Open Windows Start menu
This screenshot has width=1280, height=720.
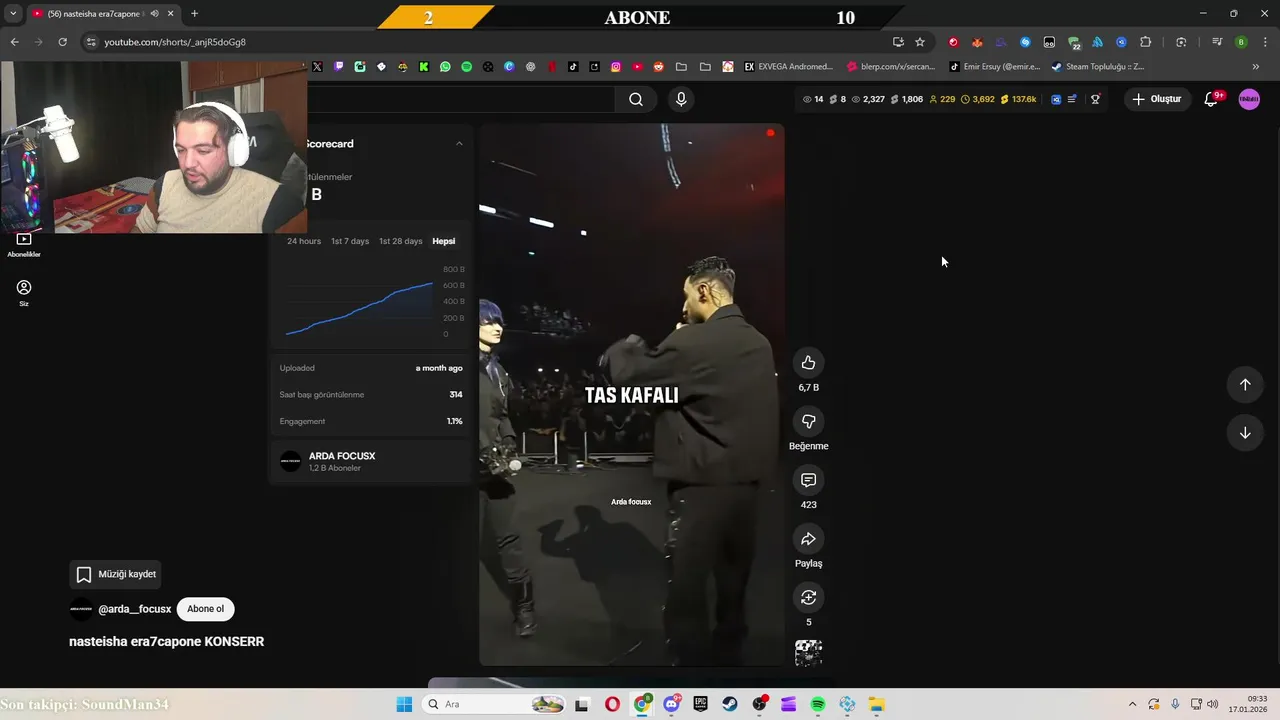[404, 704]
